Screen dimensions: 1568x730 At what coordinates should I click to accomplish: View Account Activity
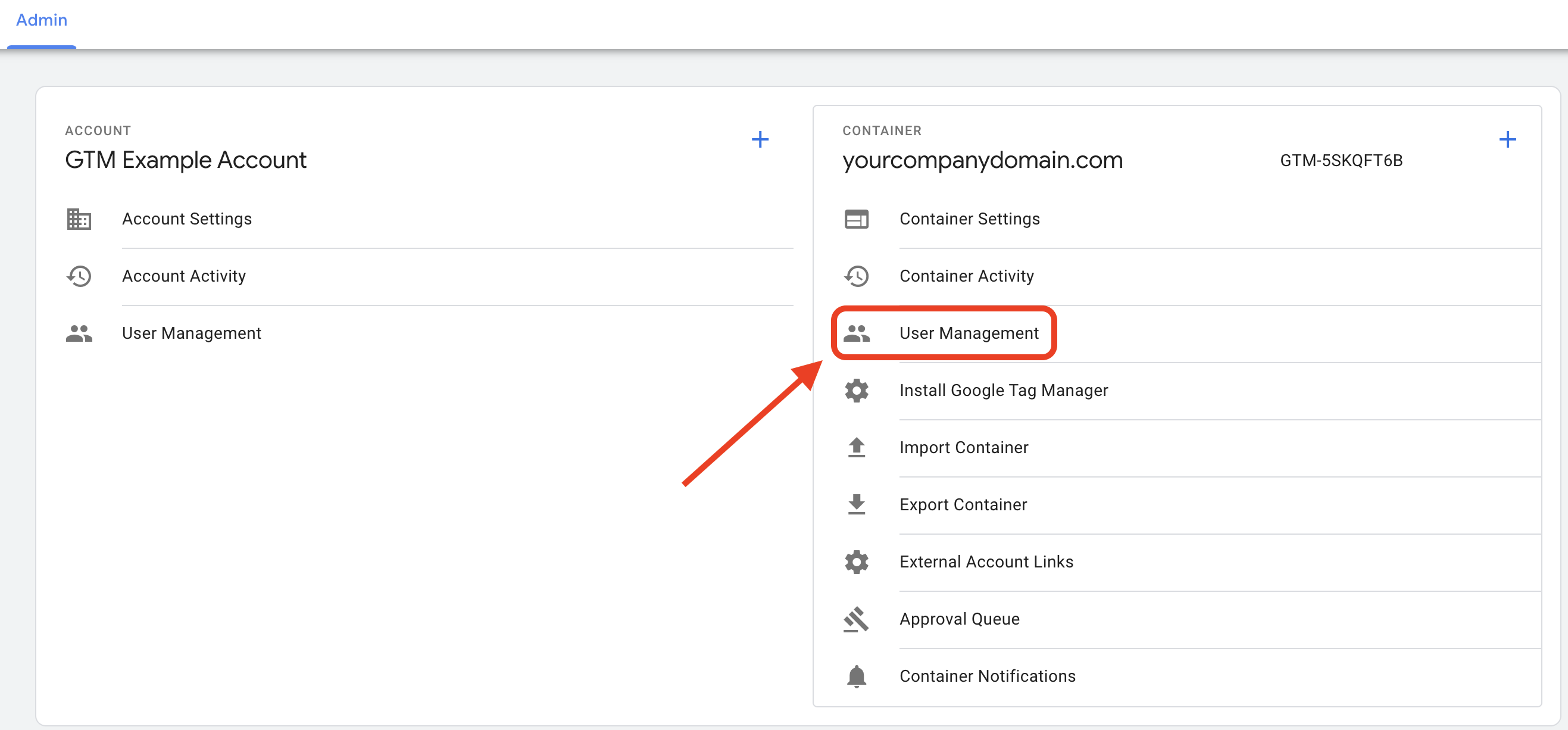(184, 276)
